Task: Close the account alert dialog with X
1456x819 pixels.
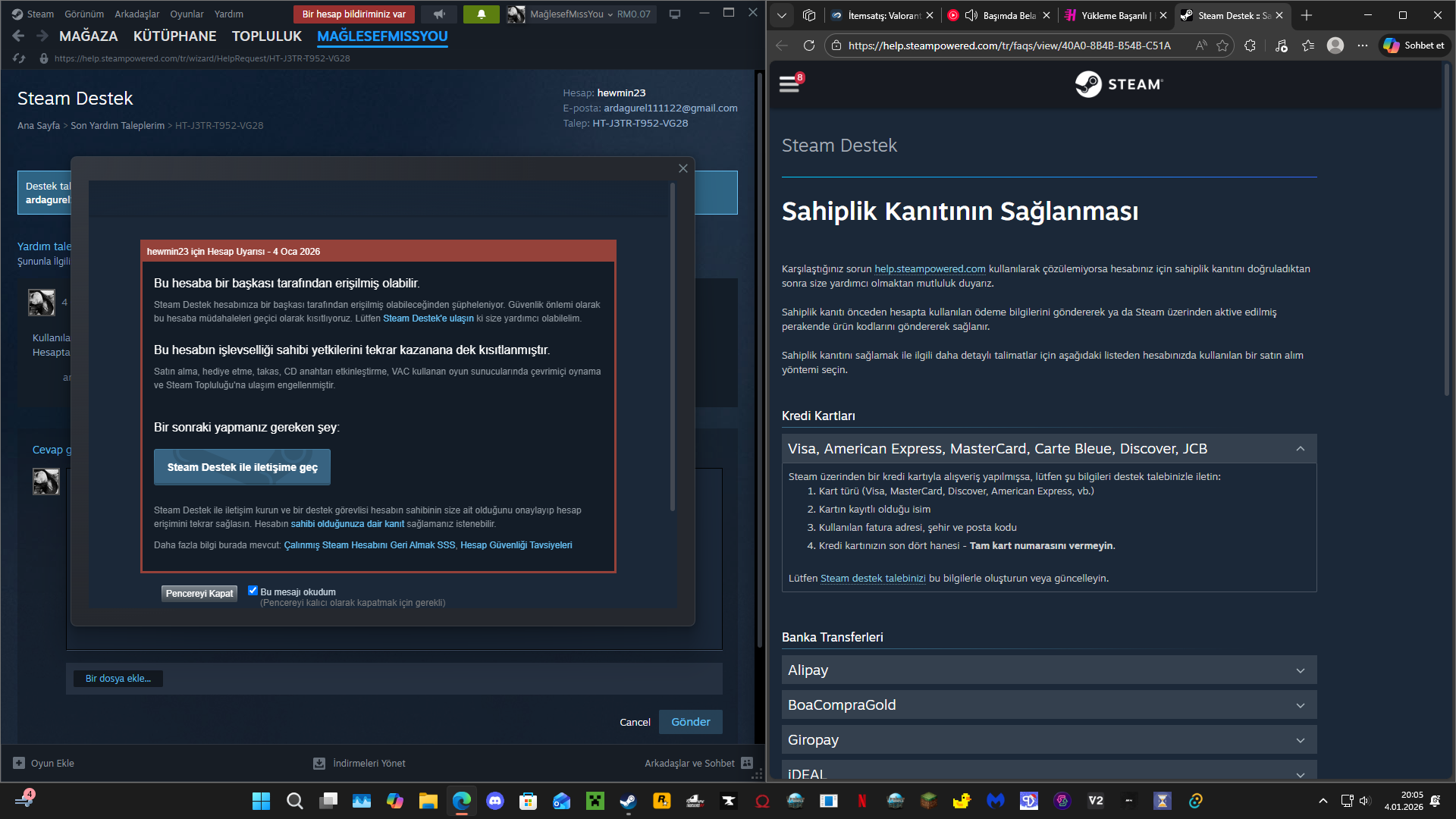Action: (683, 168)
